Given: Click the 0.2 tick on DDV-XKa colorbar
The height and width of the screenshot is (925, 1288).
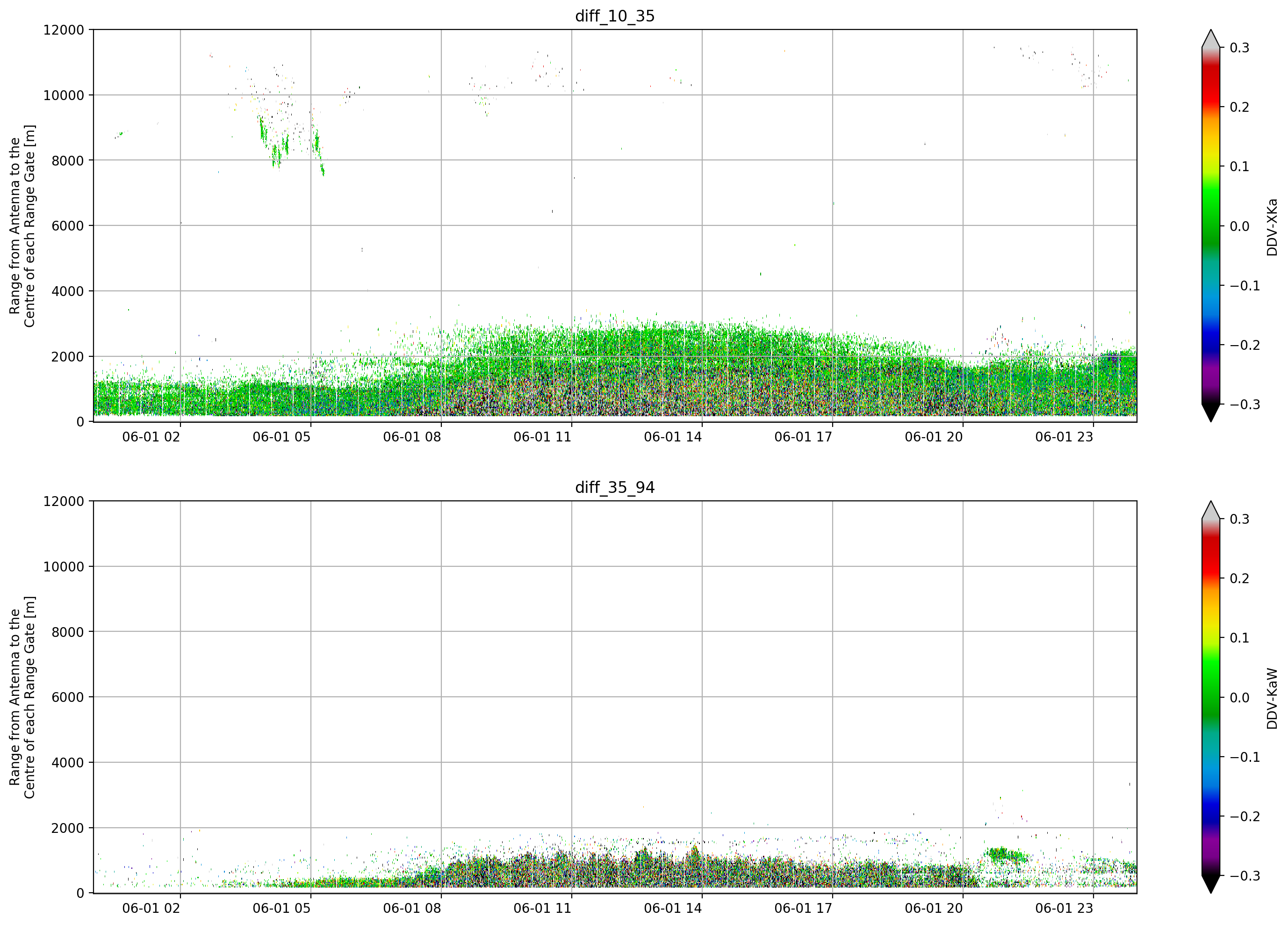Looking at the screenshot, I should coord(1239,108).
